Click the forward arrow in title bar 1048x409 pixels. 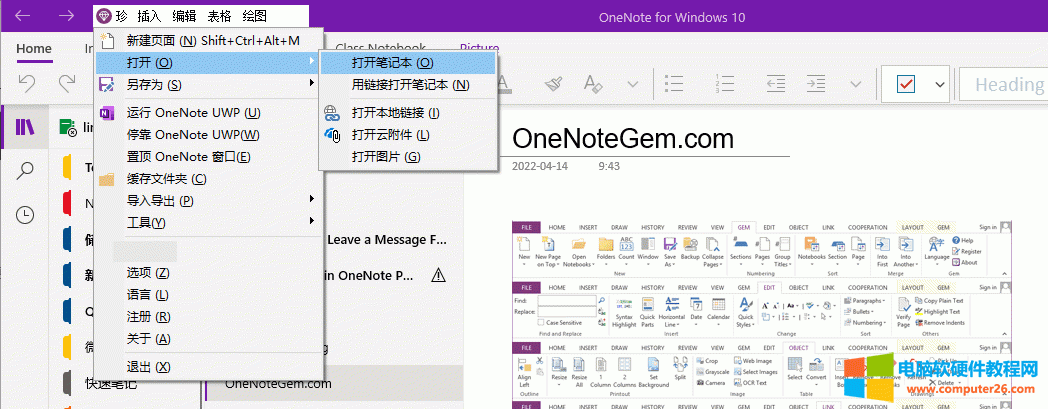point(66,15)
